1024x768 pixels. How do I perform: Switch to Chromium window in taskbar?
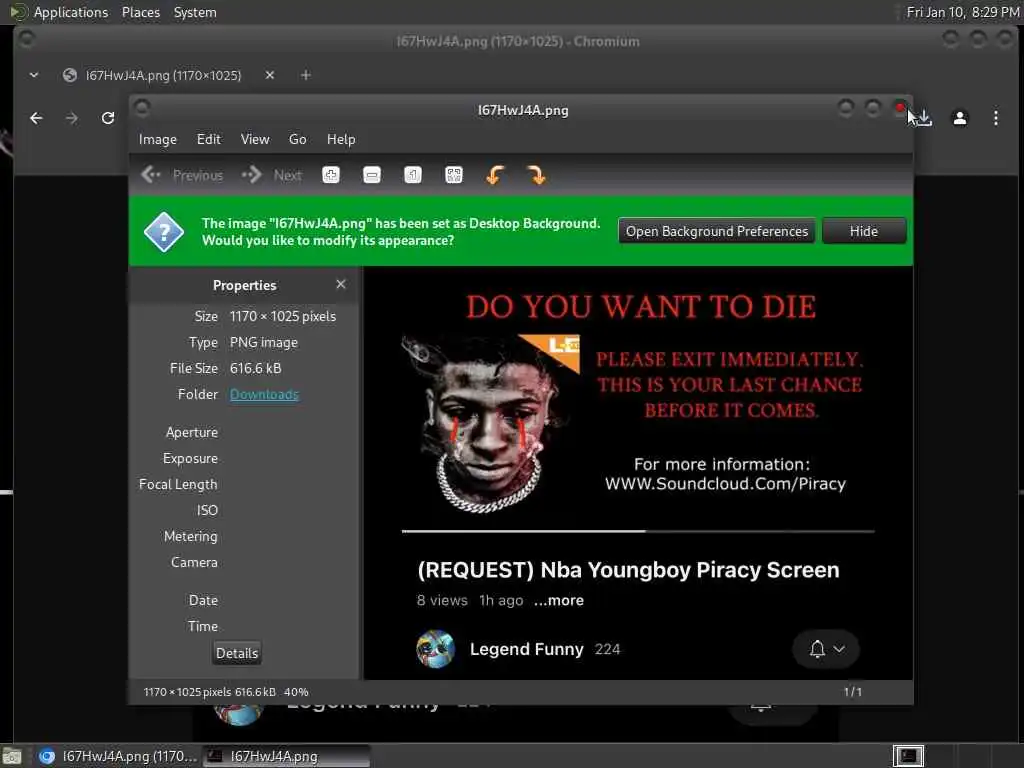coord(116,756)
